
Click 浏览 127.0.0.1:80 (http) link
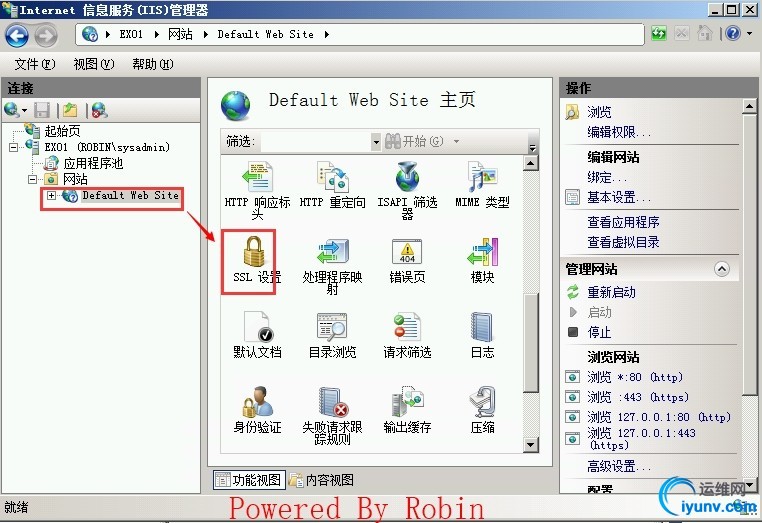coord(658,417)
